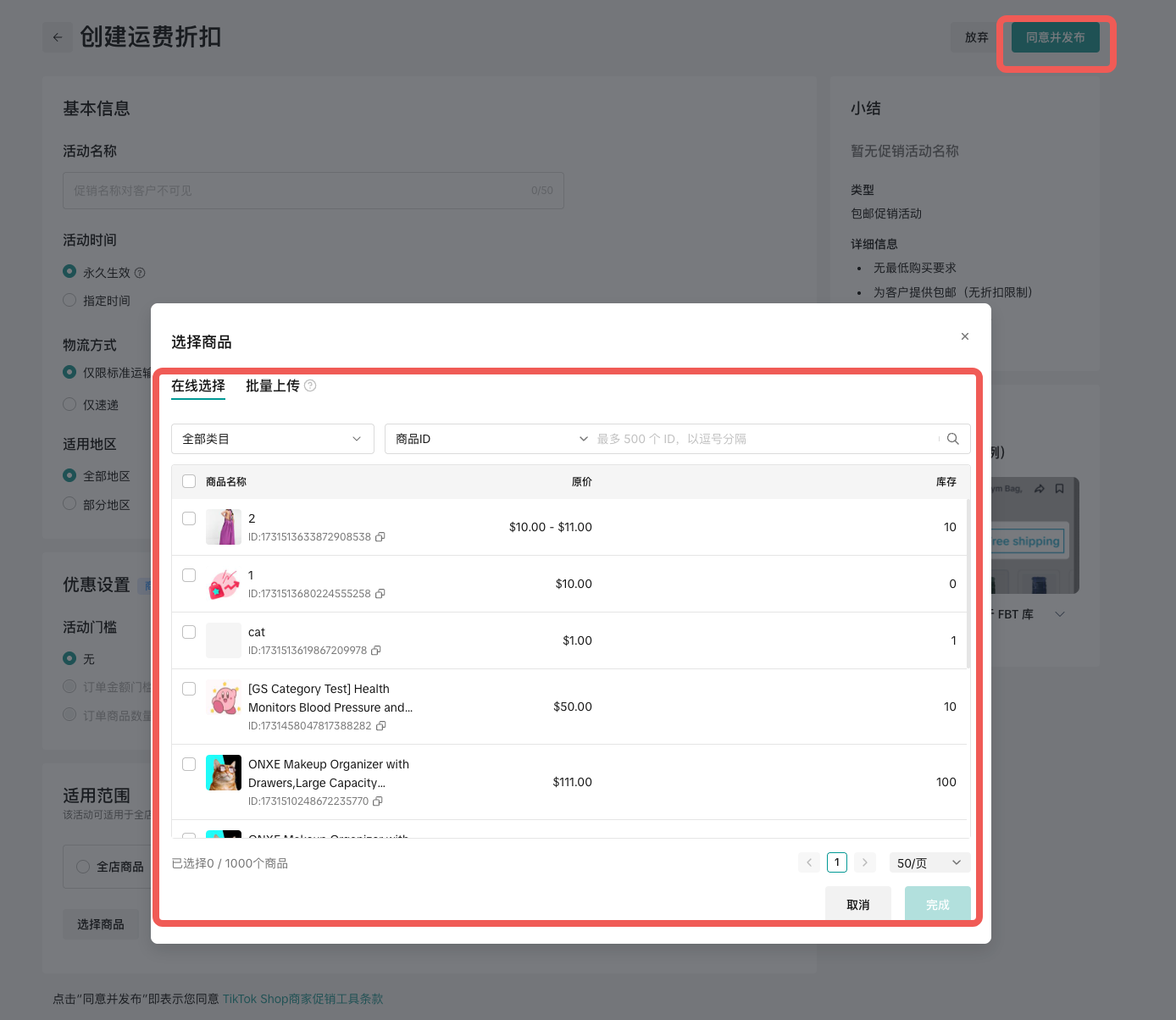Copy product ID 1731513633872908538
Viewport: 1176px width, 1020px height.
click(380, 537)
